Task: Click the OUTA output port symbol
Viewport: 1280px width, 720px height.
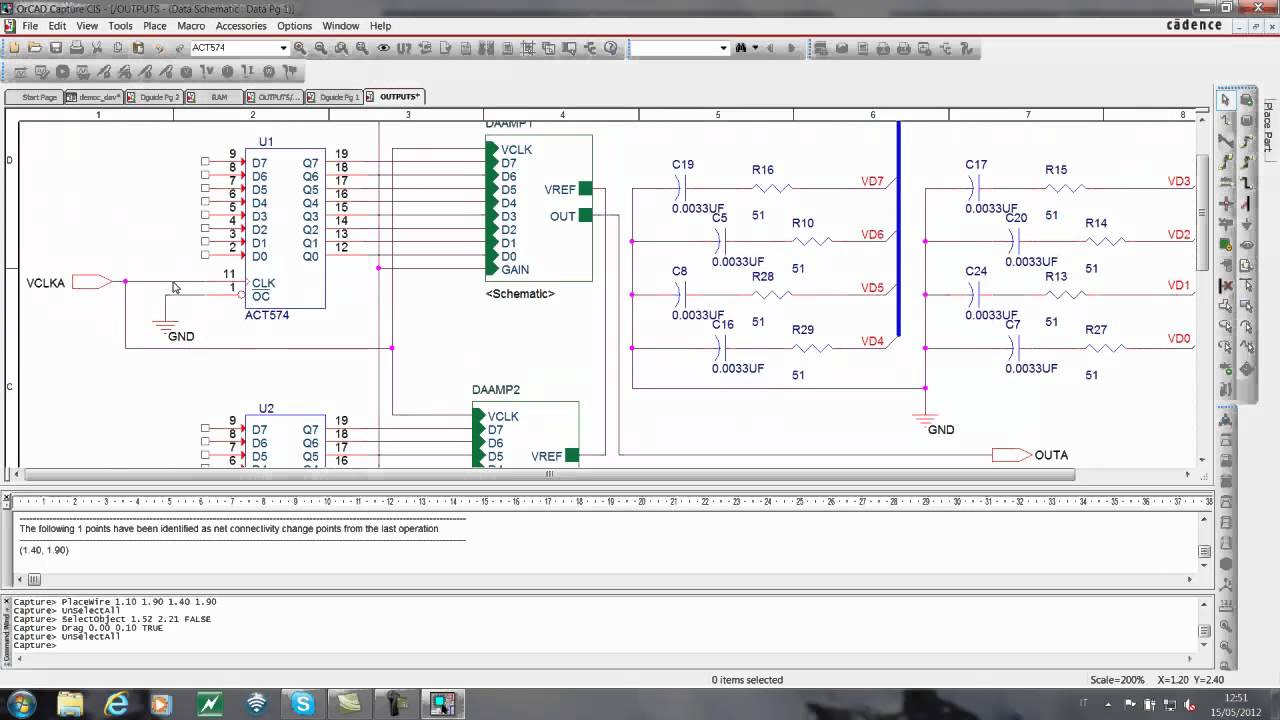Action: tap(1012, 455)
